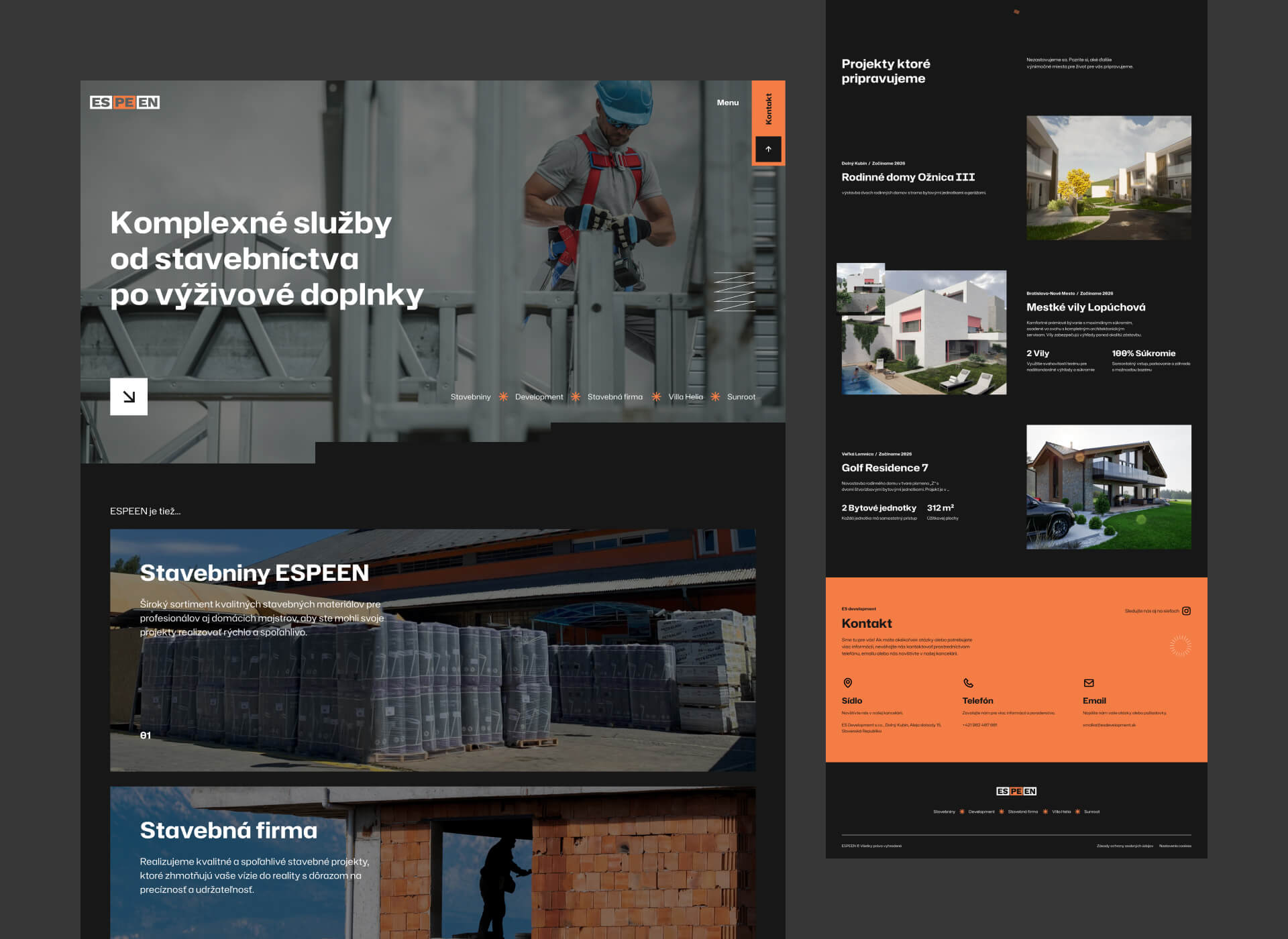The width and height of the screenshot is (1288, 939).
Task: Click the envelope icon above Email
Action: point(1088,683)
